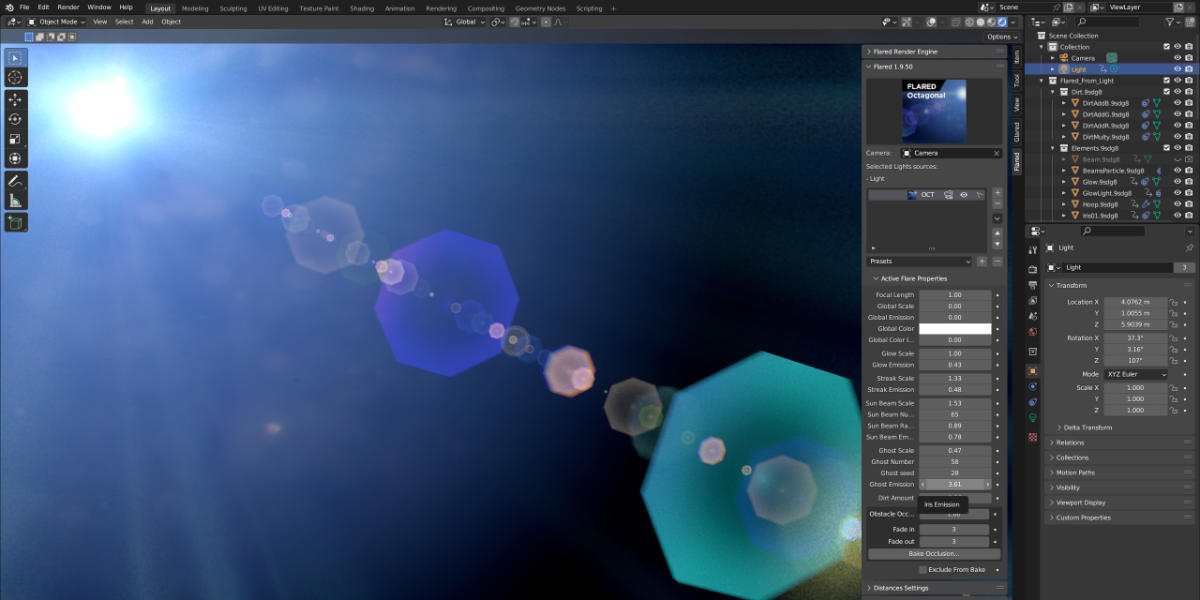Select the Scale tool
1200x600 pixels.
point(14,139)
